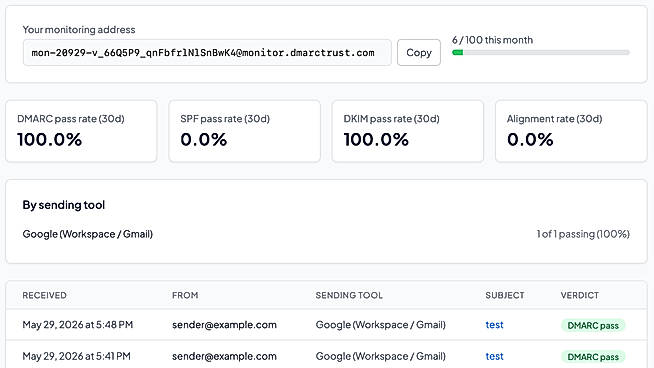Click sending tool cell in the 5:41 PM row
The height and width of the screenshot is (368, 654).
[x=380, y=356]
